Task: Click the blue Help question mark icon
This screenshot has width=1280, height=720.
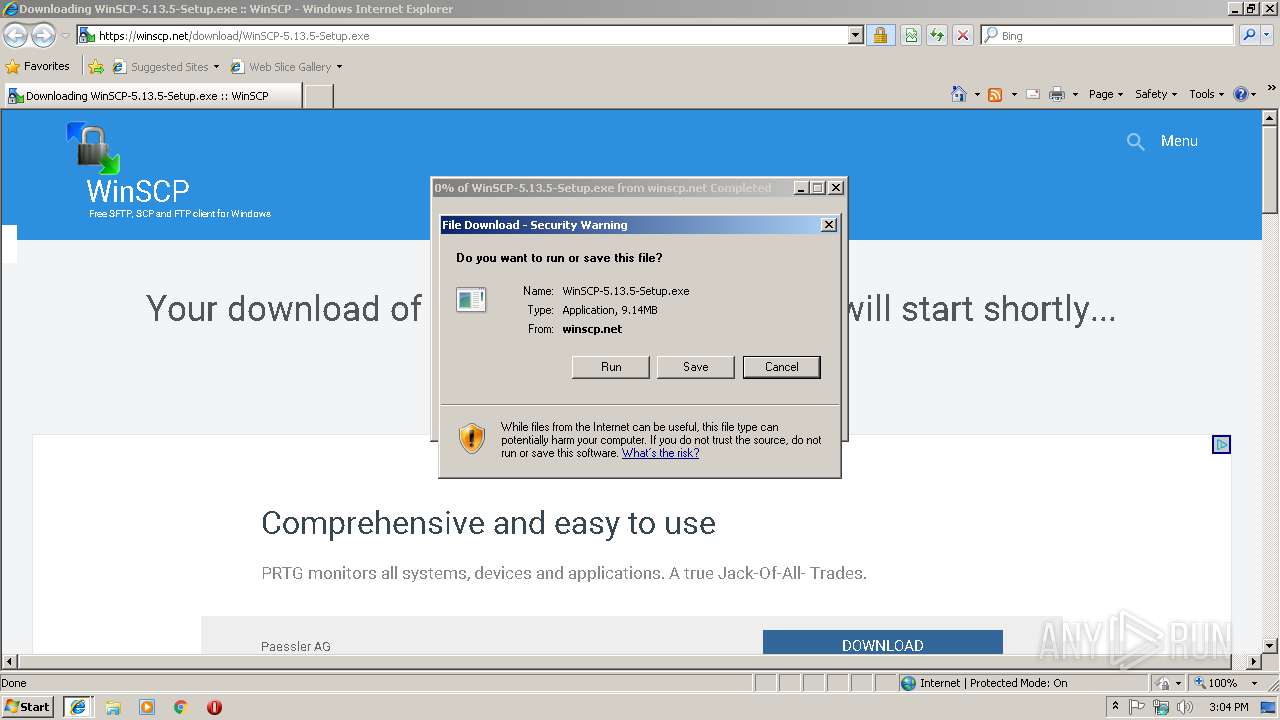Action: [x=1241, y=94]
